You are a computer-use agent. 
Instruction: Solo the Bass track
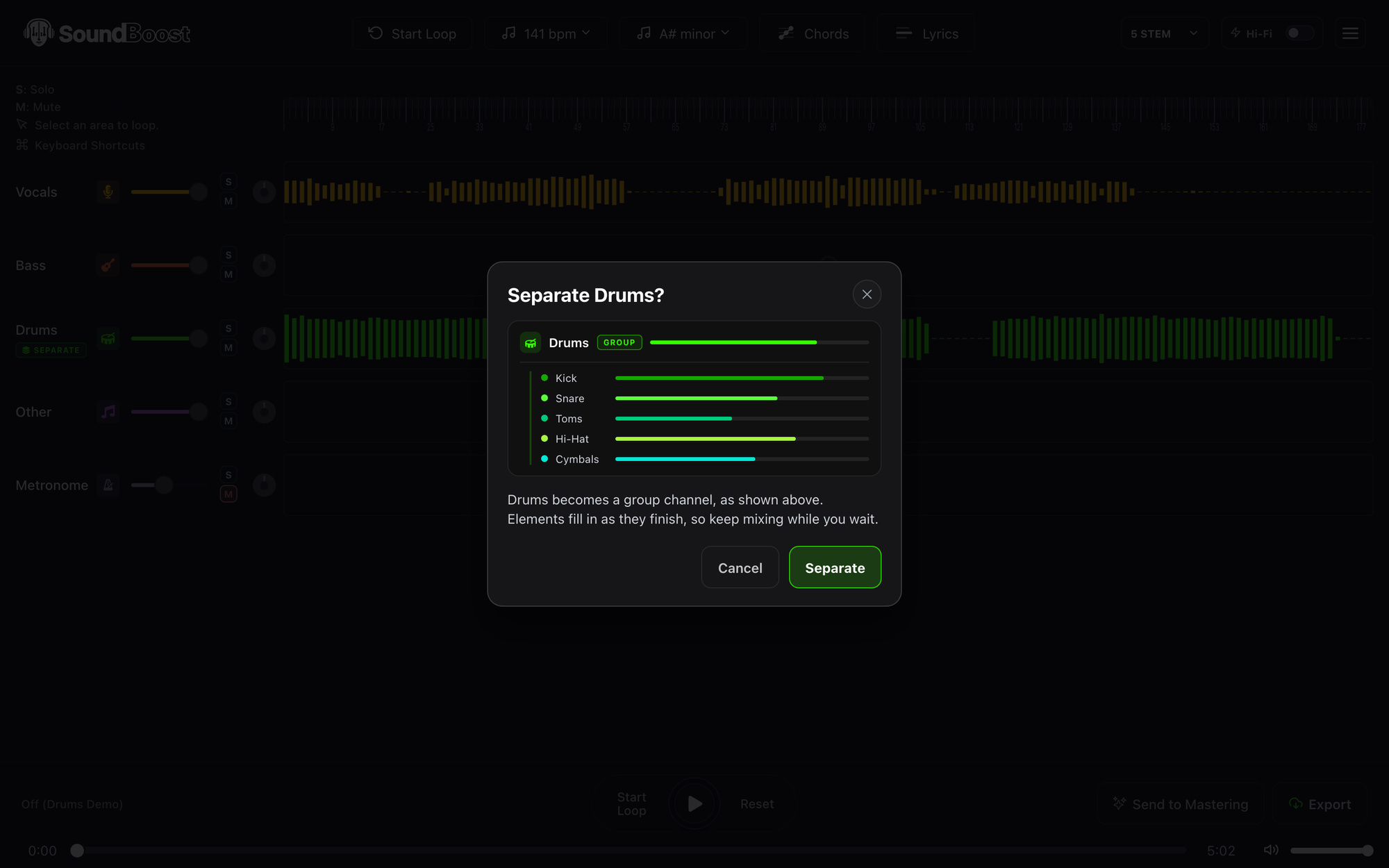tap(228, 256)
